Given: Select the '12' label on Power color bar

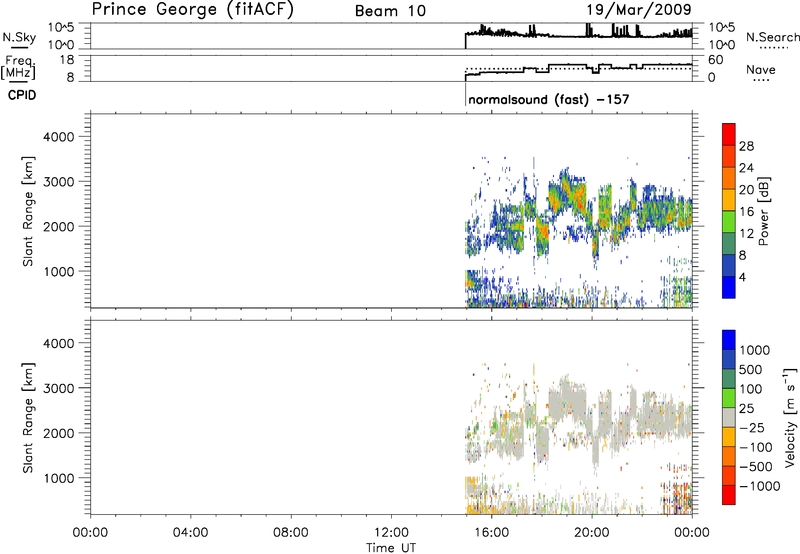Looking at the screenshot, I should pos(746,234).
